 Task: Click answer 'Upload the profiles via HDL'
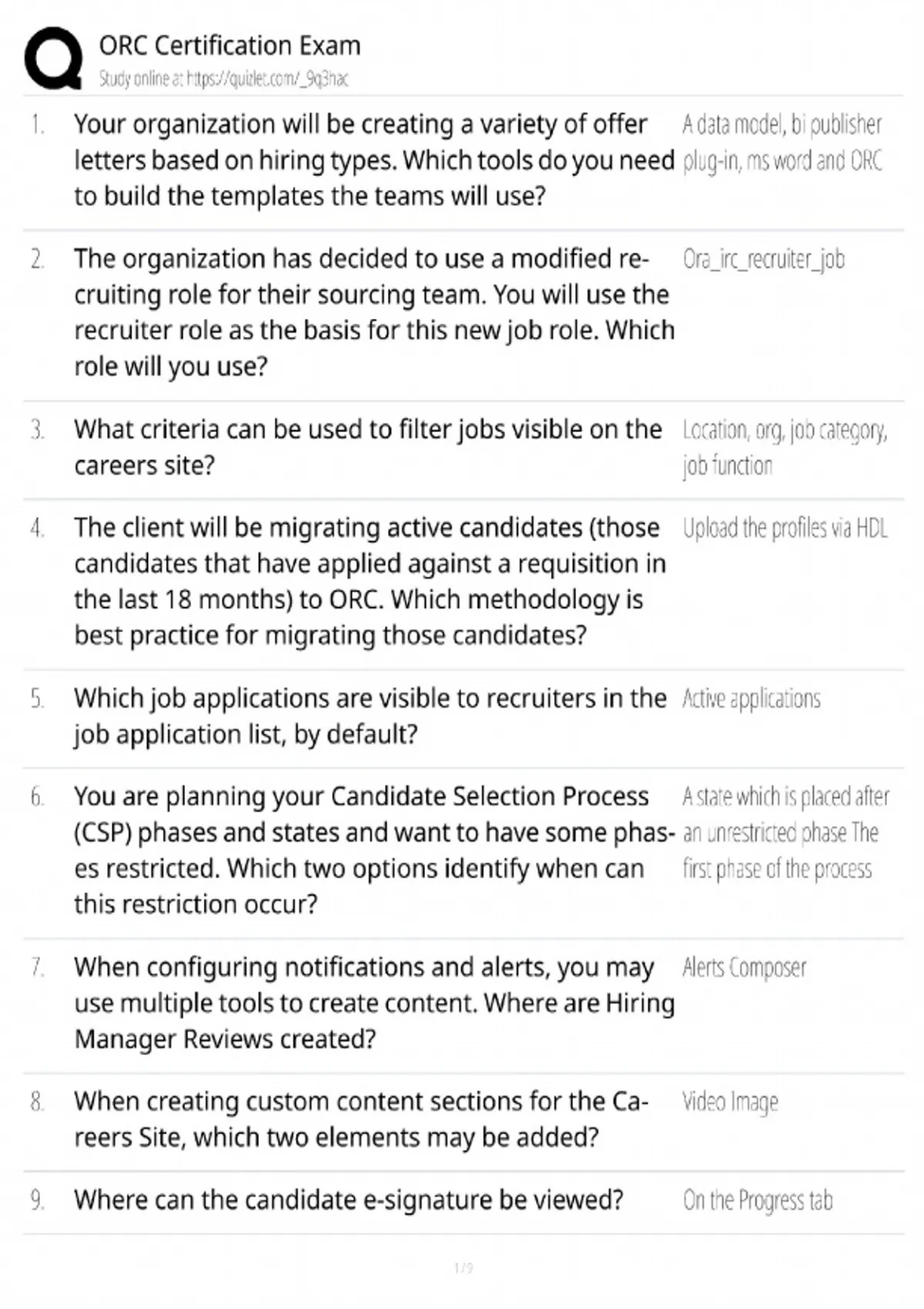pos(785,528)
